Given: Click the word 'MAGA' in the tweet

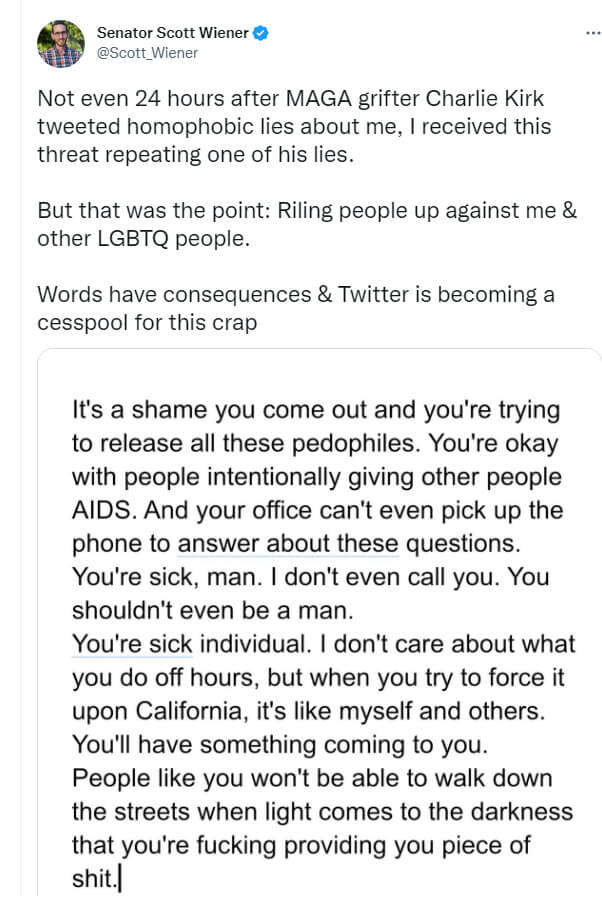Looking at the screenshot, I should point(319,98).
